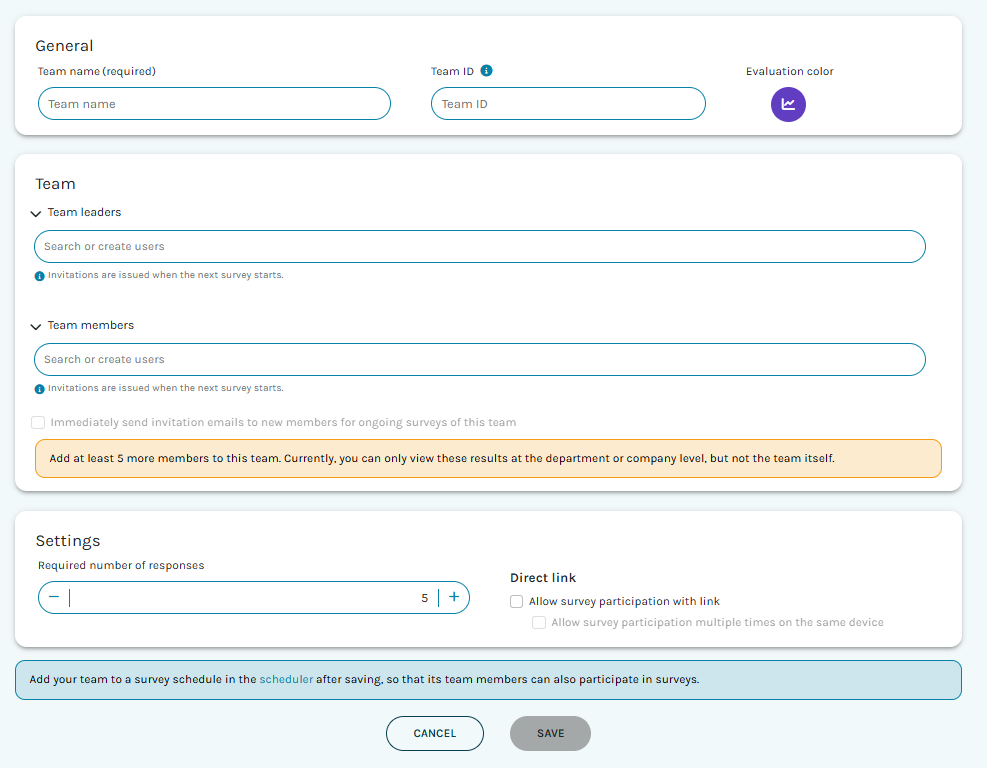
Task: Click the Team leaders label
Action: pyautogui.click(x=84, y=213)
